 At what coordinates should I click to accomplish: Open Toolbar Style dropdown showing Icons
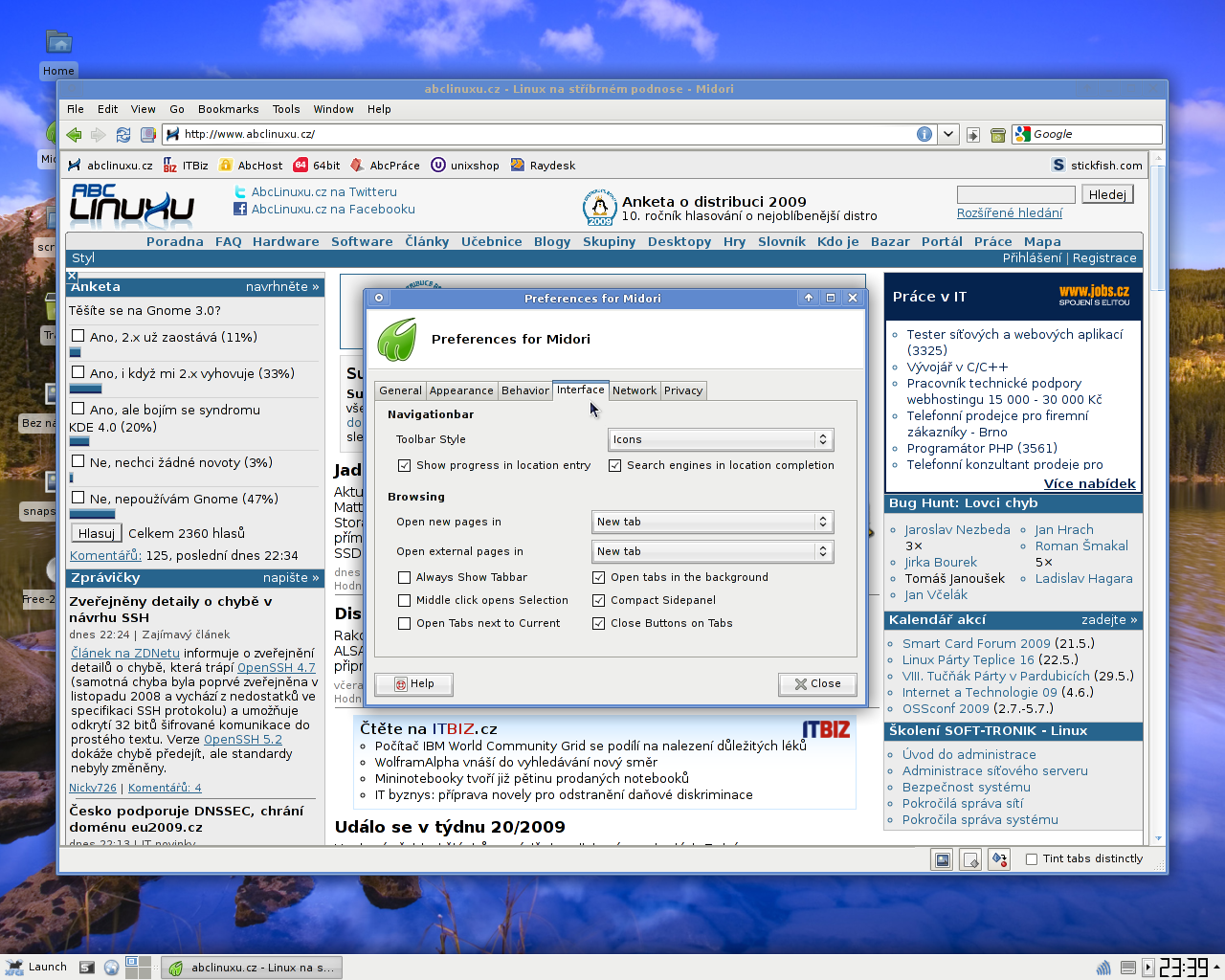[721, 439]
